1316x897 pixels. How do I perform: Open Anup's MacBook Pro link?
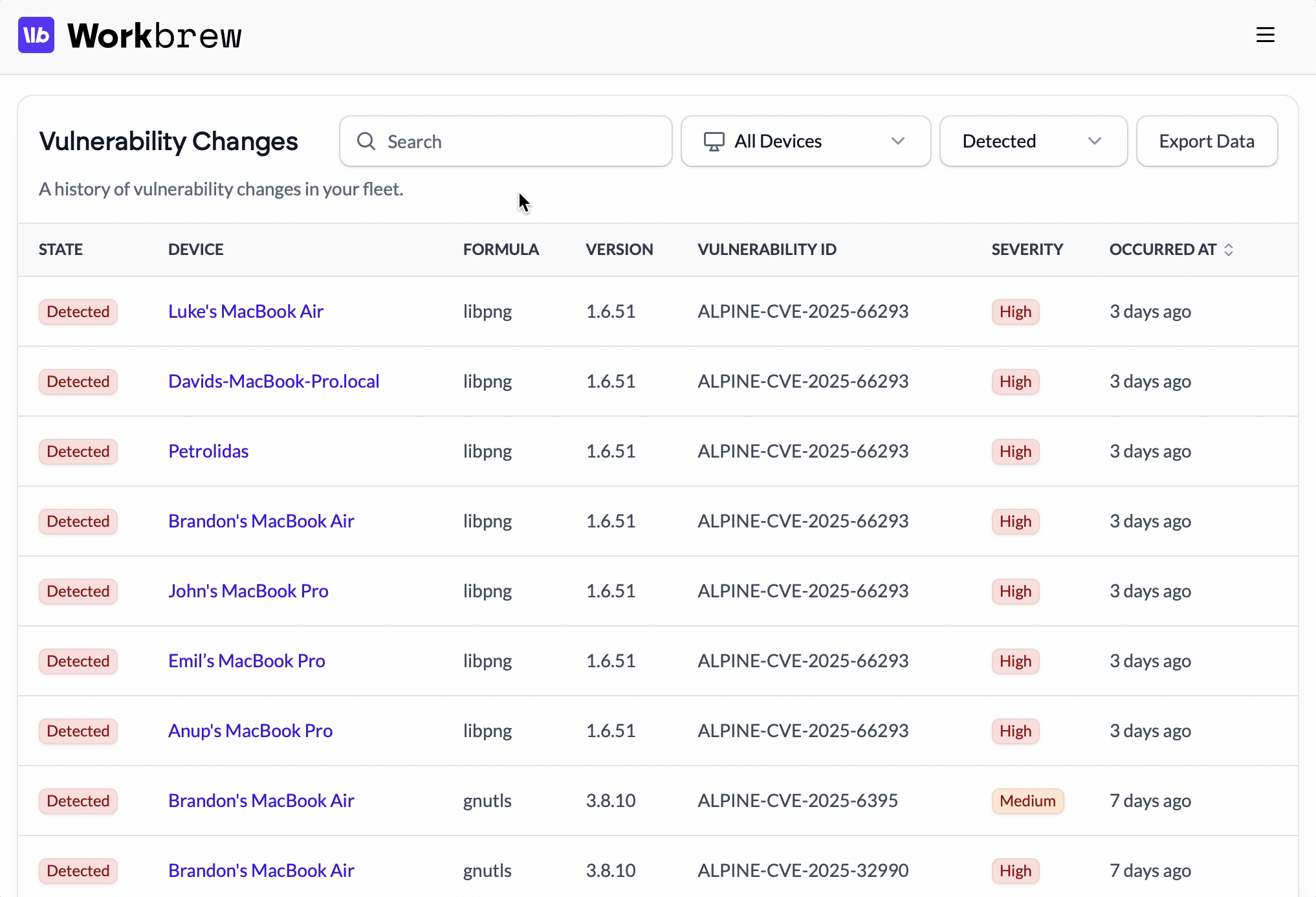[250, 731]
